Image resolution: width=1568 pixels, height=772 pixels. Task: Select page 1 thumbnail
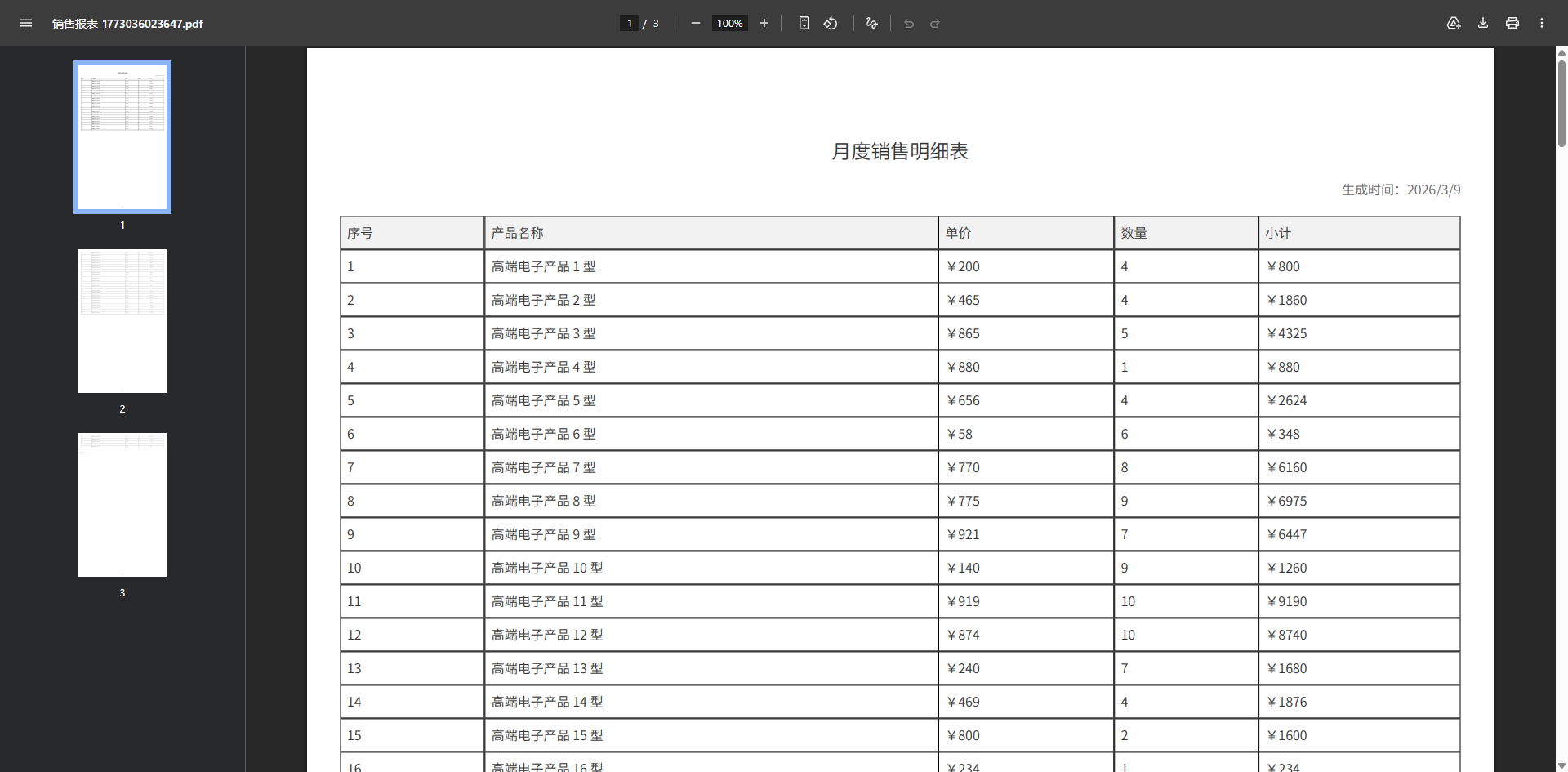click(122, 137)
